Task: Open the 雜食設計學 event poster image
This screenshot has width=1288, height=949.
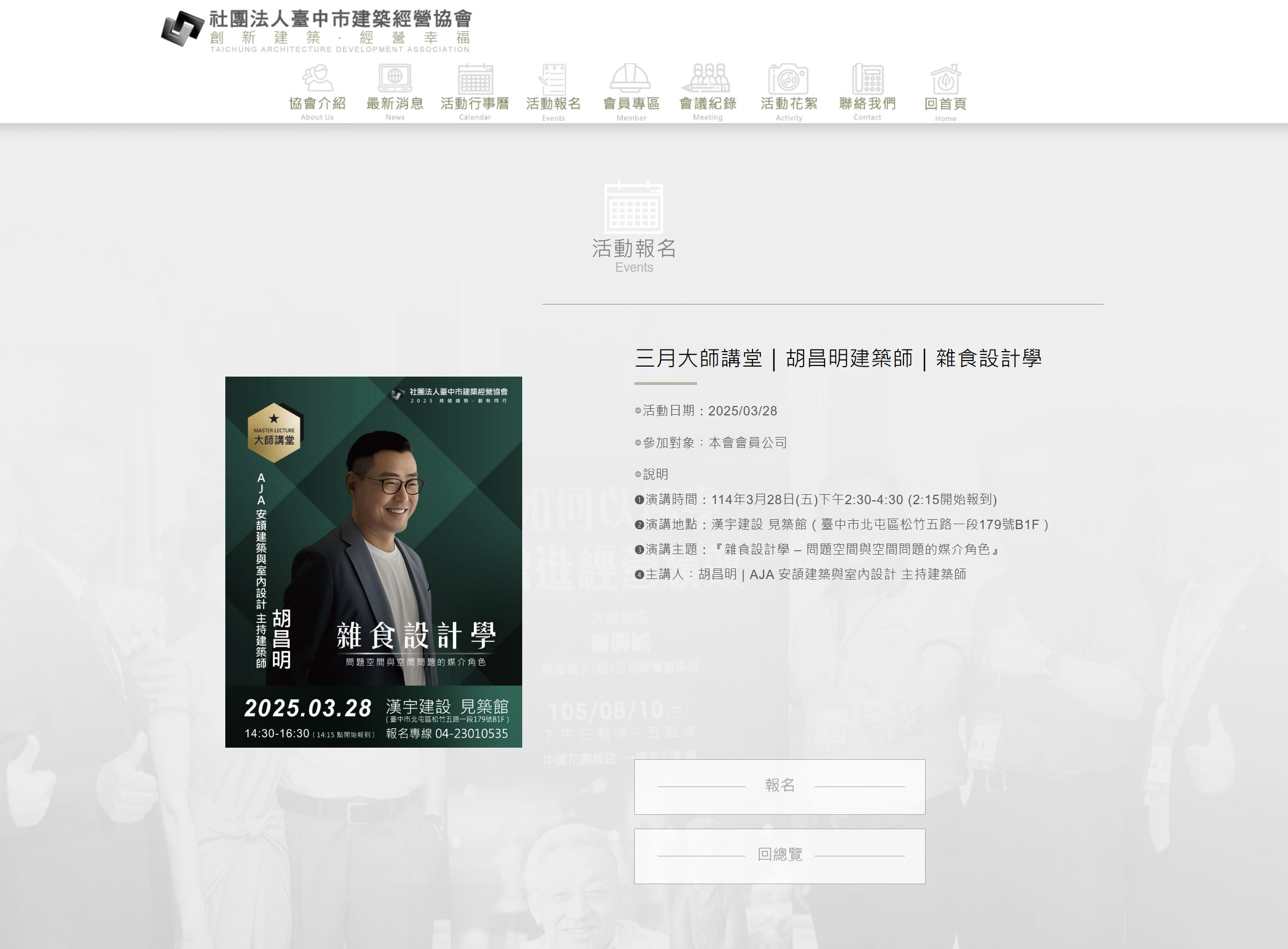Action: [x=373, y=562]
